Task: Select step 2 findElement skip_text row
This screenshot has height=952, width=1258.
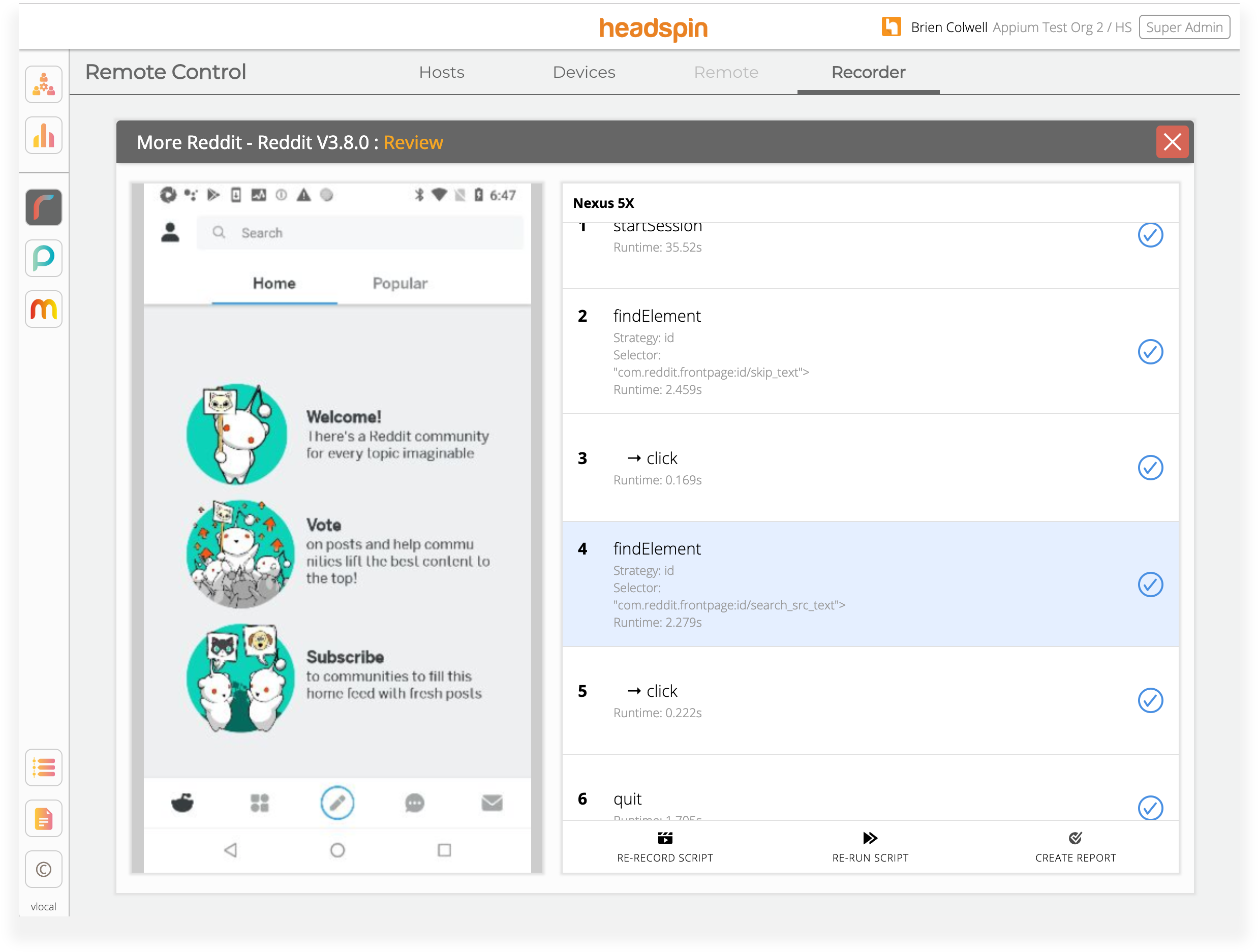Action: 870,351
